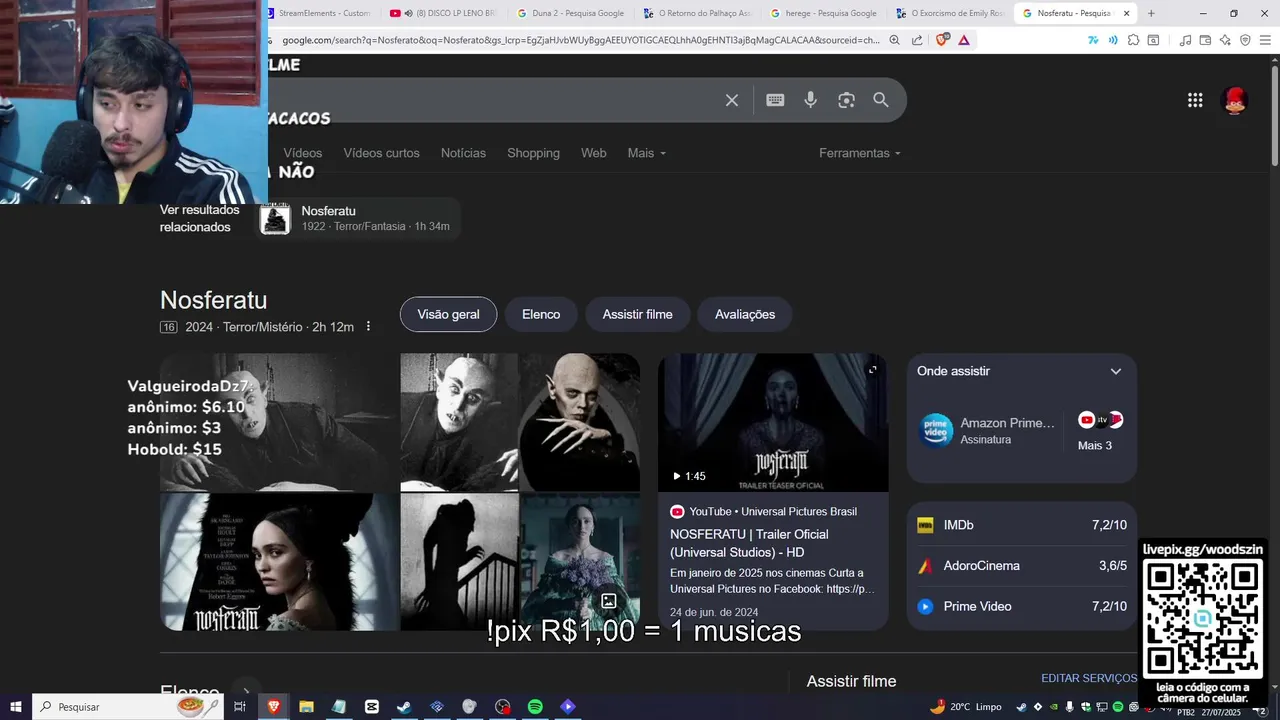The height and width of the screenshot is (720, 1280).
Task: Open the Brave hamburger main menu
Action: click(x=1265, y=40)
